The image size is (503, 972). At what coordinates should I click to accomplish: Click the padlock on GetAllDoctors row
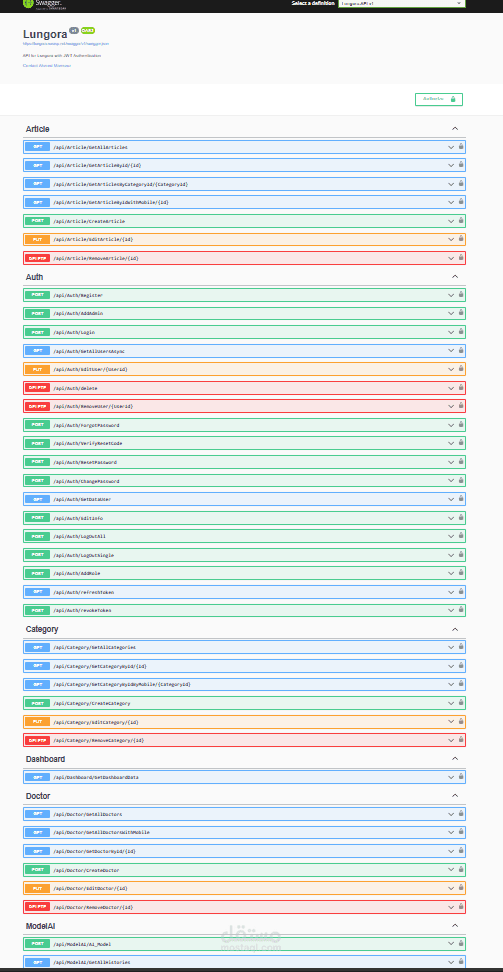pyautogui.click(x=461, y=814)
